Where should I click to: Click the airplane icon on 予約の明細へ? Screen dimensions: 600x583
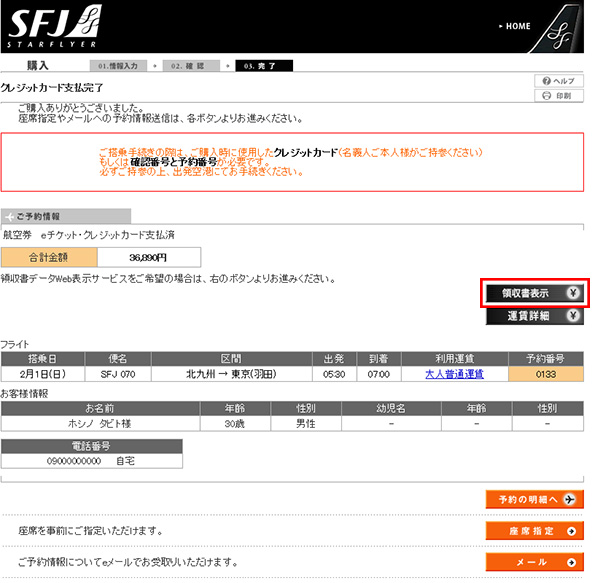pyautogui.click(x=568, y=499)
